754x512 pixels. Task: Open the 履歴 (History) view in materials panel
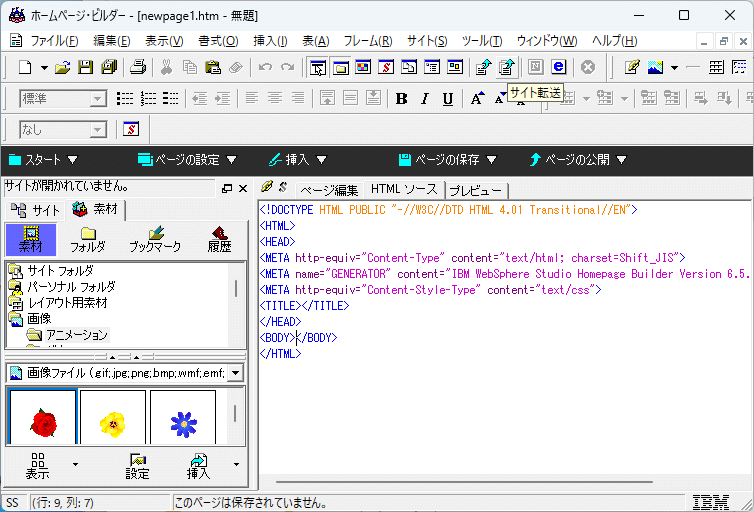pyautogui.click(x=219, y=239)
